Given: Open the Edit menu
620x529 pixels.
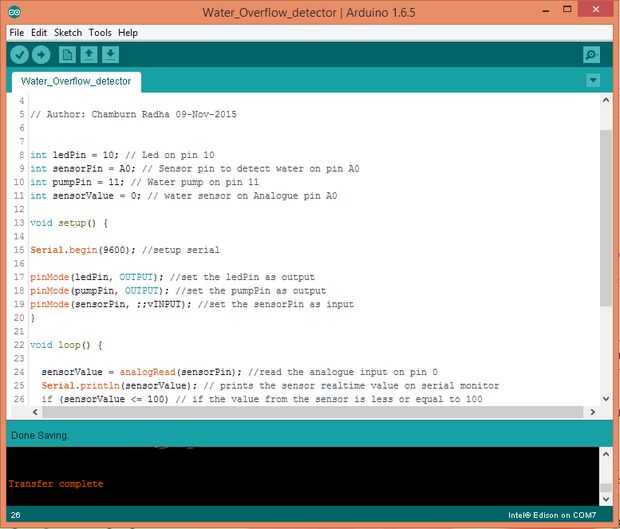Looking at the screenshot, I should (x=39, y=33).
